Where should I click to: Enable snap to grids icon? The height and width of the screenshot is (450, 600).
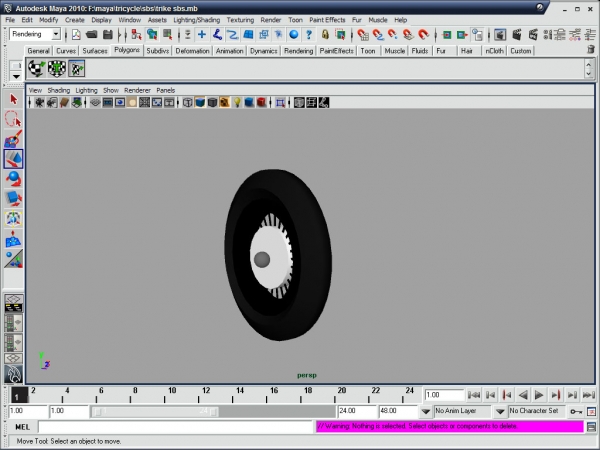click(x=363, y=35)
